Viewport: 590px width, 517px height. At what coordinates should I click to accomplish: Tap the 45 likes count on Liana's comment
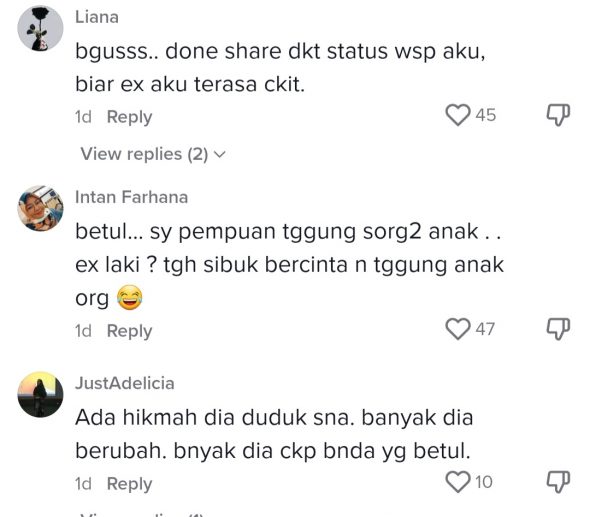pyautogui.click(x=485, y=115)
